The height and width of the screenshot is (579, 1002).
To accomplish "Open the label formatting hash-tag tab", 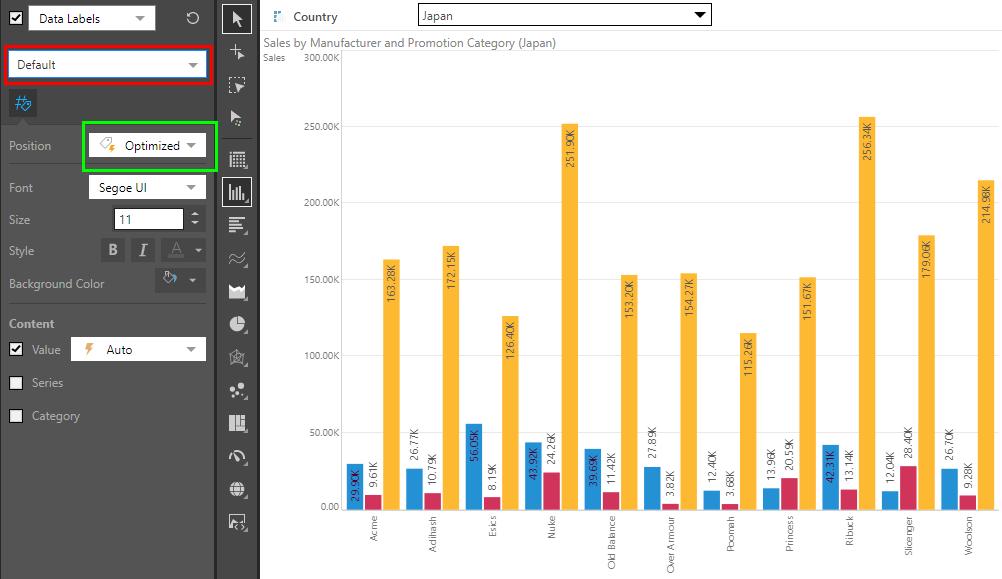I will (x=23, y=103).
